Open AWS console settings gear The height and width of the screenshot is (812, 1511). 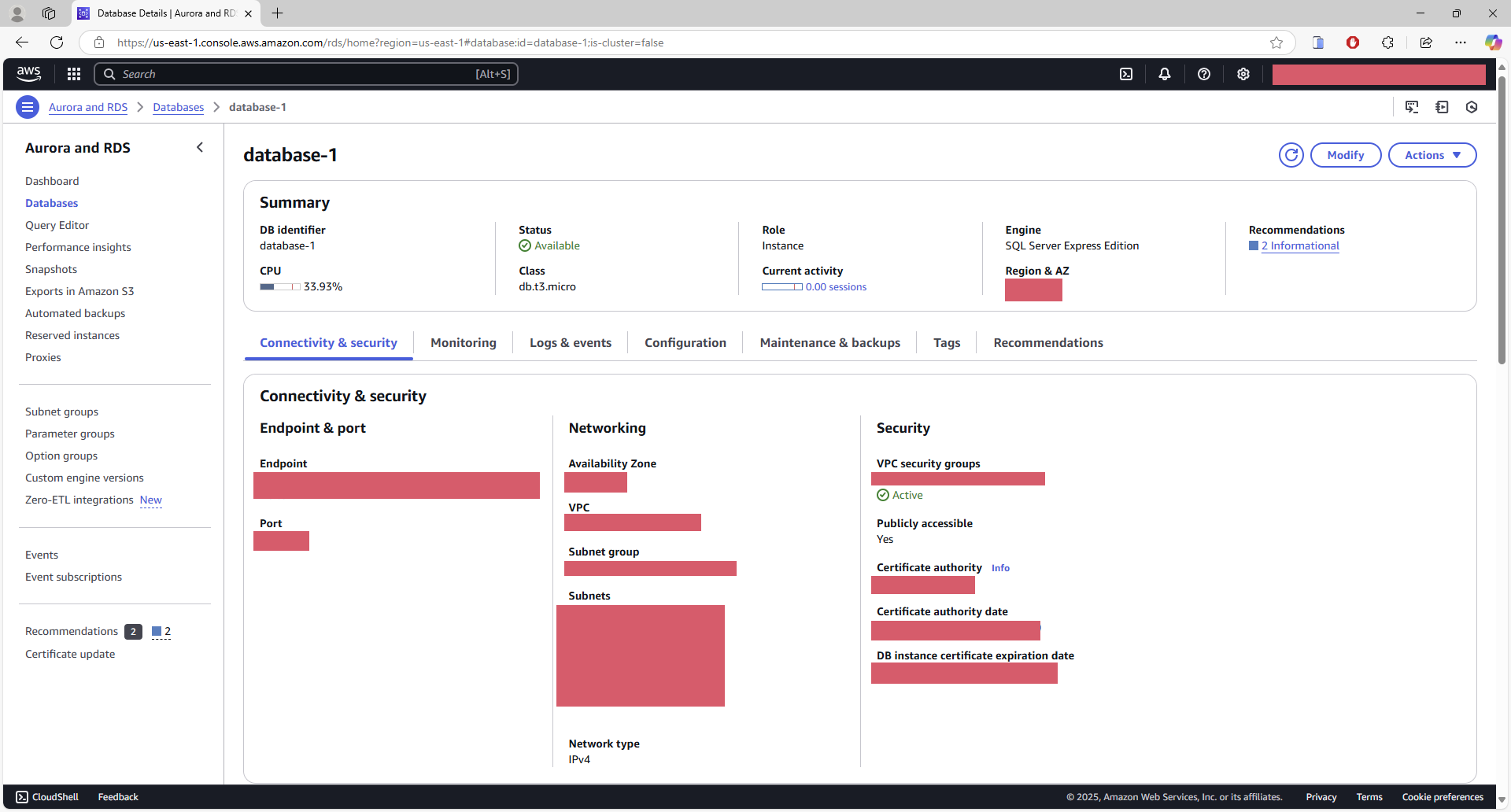tap(1243, 74)
